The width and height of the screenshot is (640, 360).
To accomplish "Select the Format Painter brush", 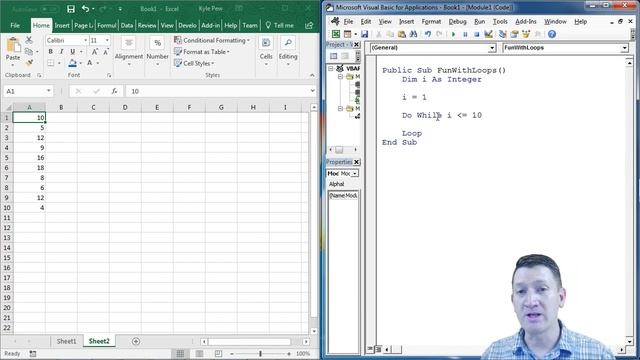I will point(29,63).
